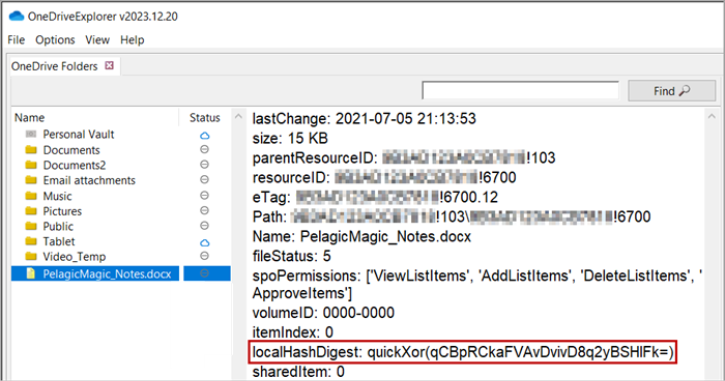725x381 pixels.
Task: Select the Email attachments folder
Action: (89, 180)
